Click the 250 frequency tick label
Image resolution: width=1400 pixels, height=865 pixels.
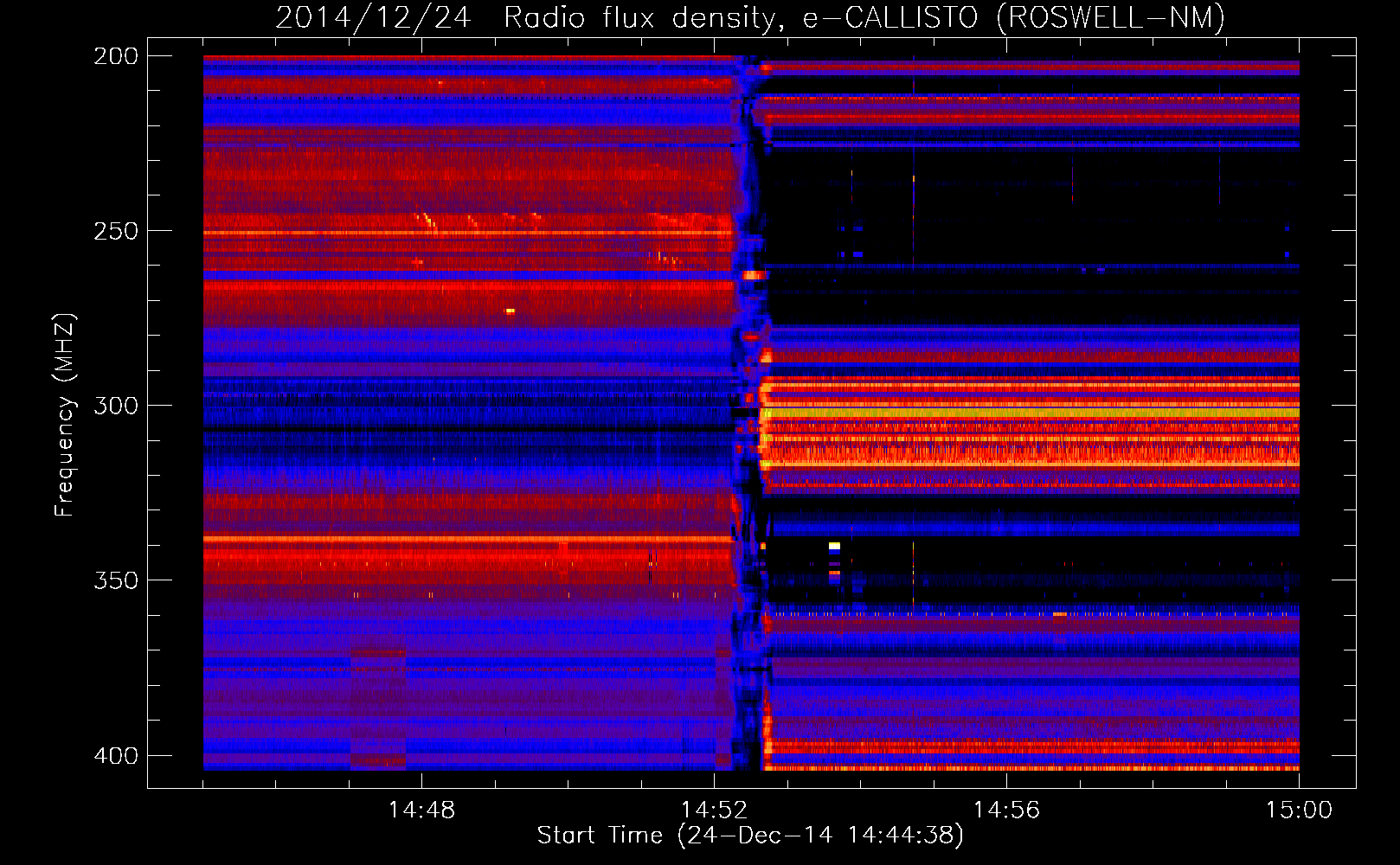tap(116, 231)
